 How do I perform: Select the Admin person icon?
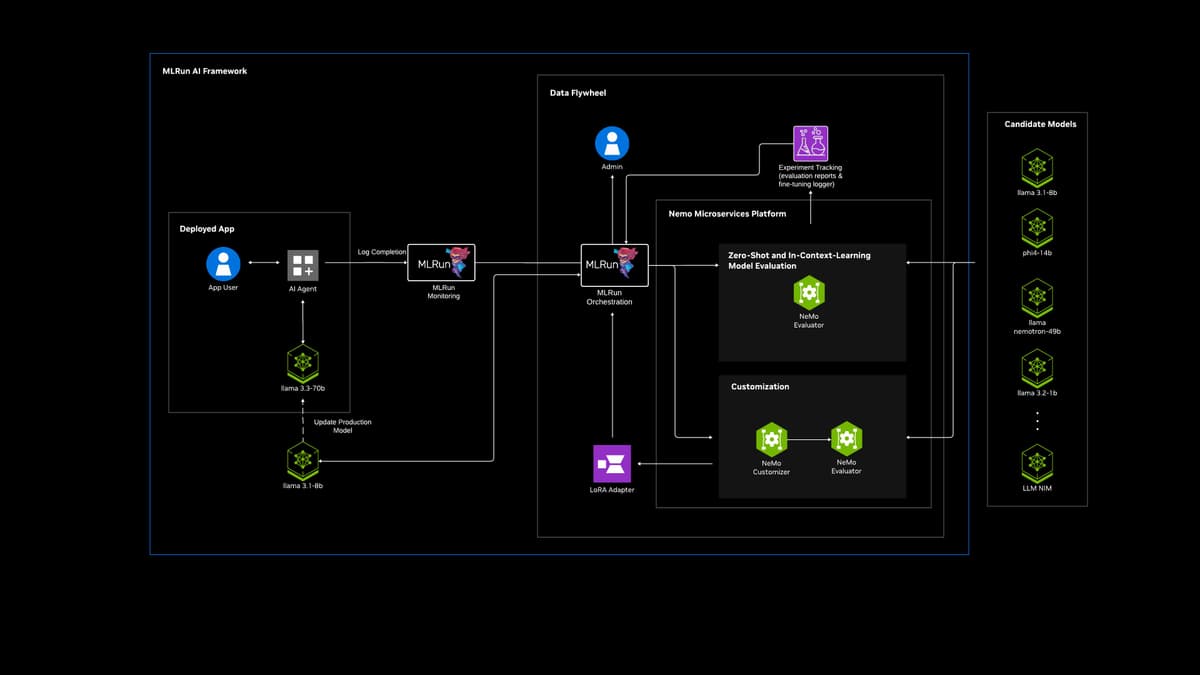(612, 143)
